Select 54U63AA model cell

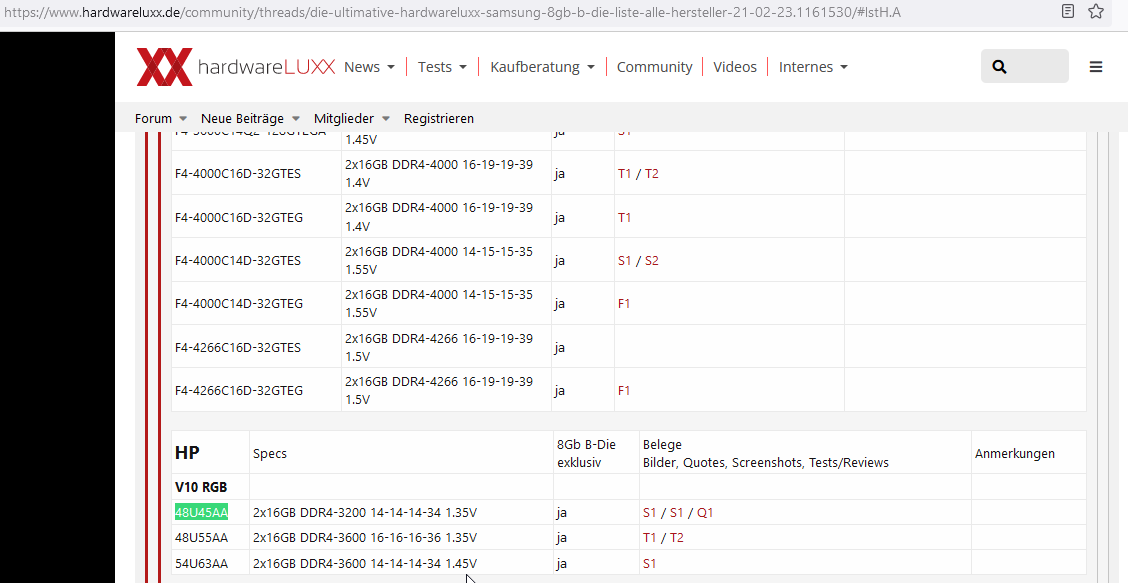[x=201, y=564]
